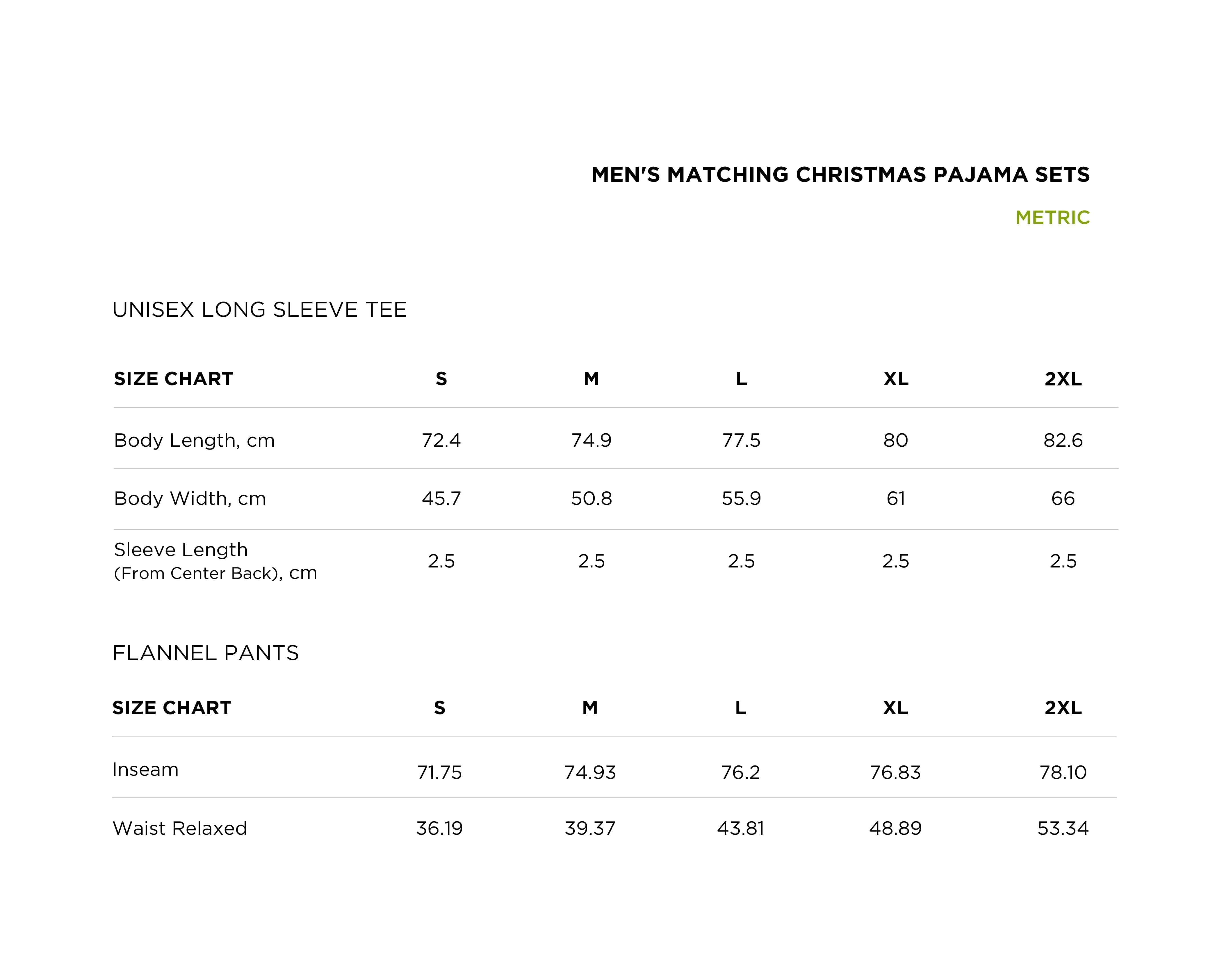Click the Sleeve Length row label
The width and height of the screenshot is (1232, 976).
click(x=215, y=561)
